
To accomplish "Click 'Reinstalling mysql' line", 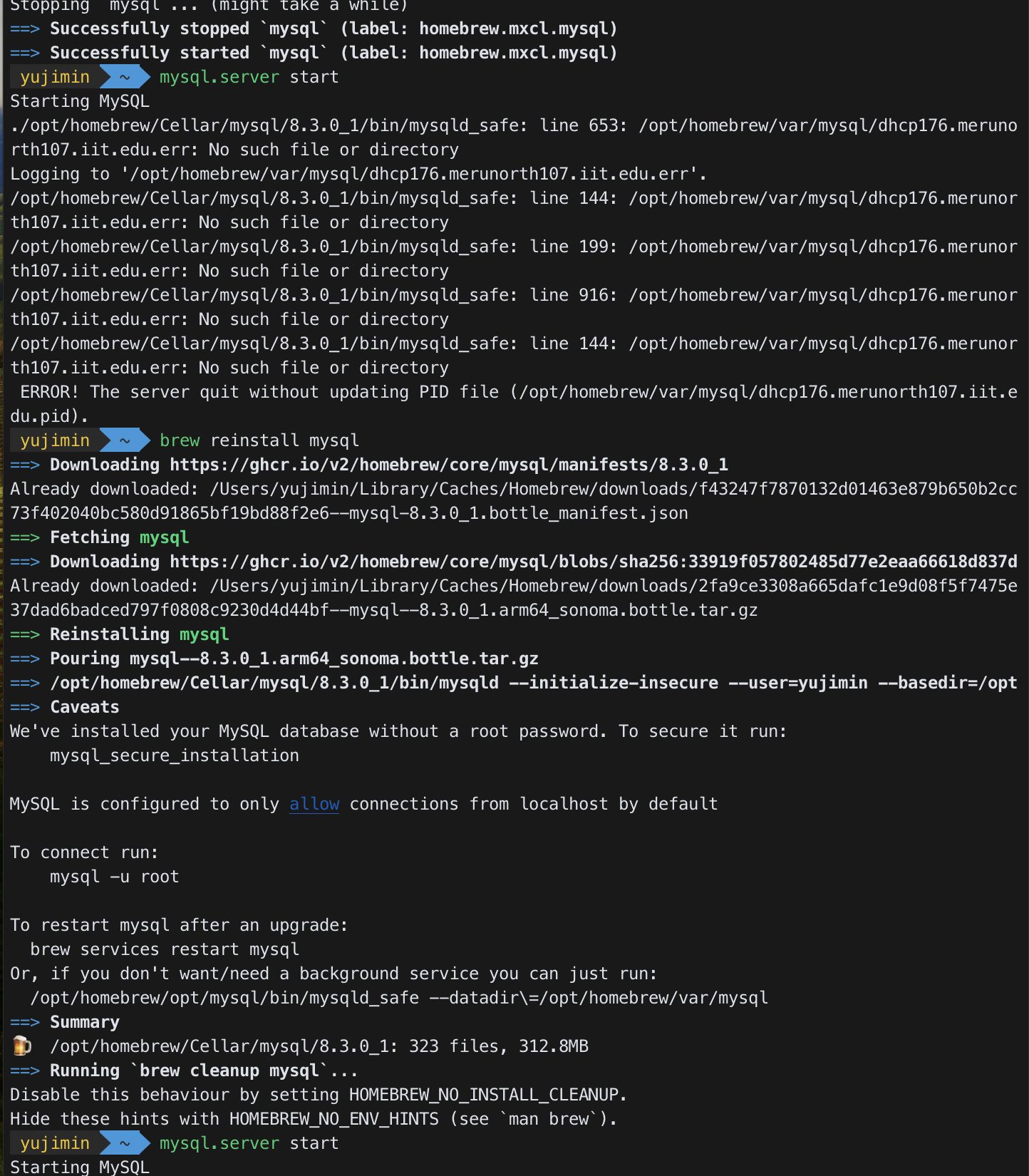I will [x=120, y=634].
